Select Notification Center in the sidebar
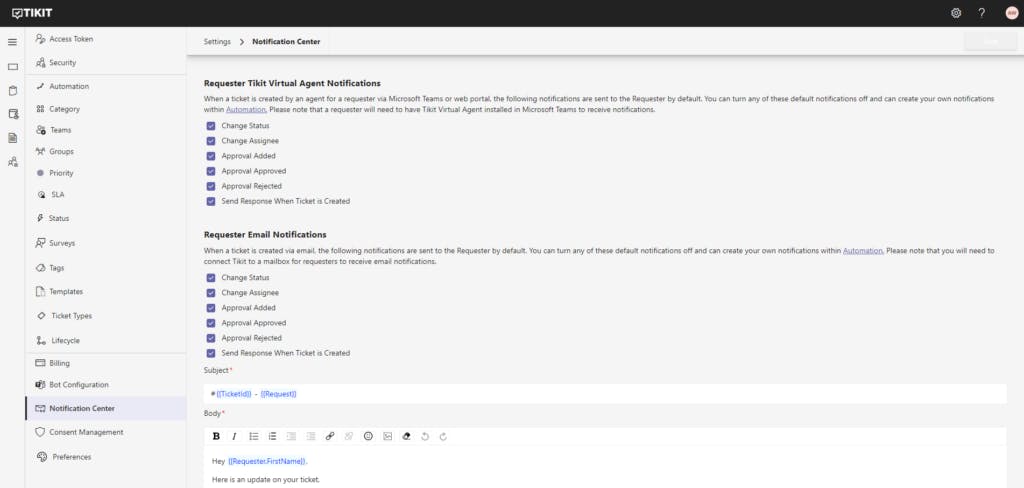1024x488 pixels. [106, 408]
